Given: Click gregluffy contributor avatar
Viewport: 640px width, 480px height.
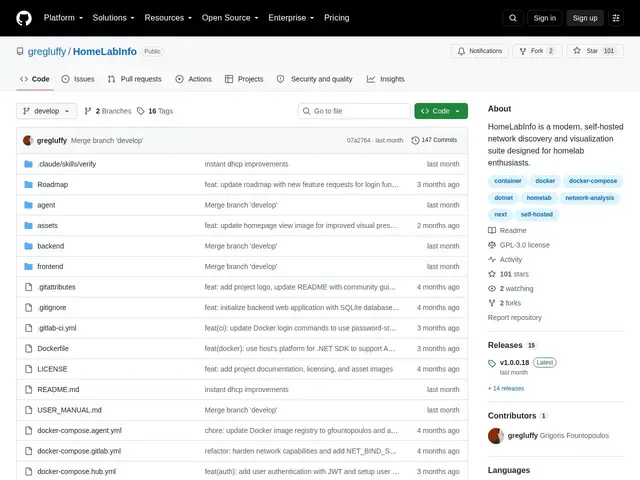Looking at the screenshot, I should point(496,436).
